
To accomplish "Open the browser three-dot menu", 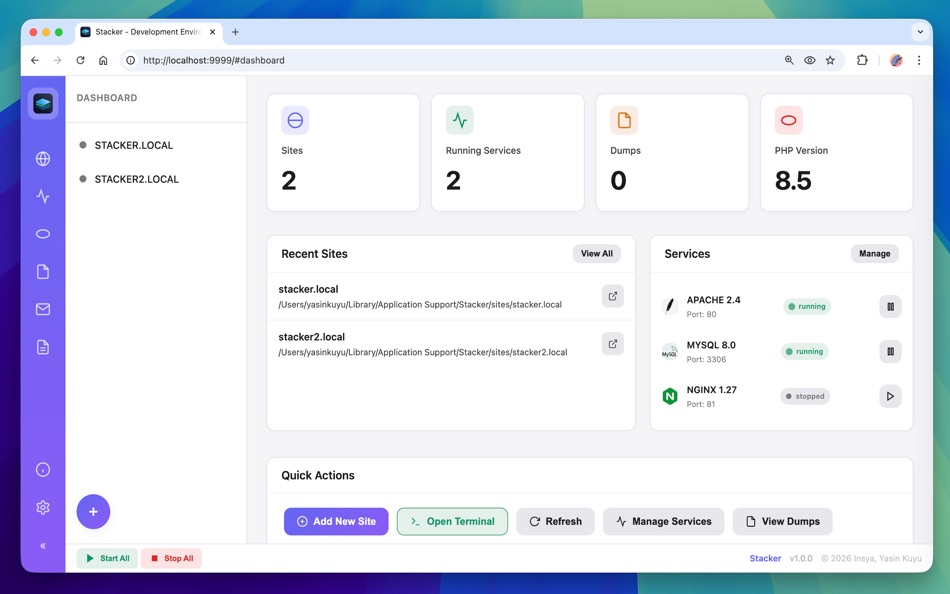I will click(919, 60).
